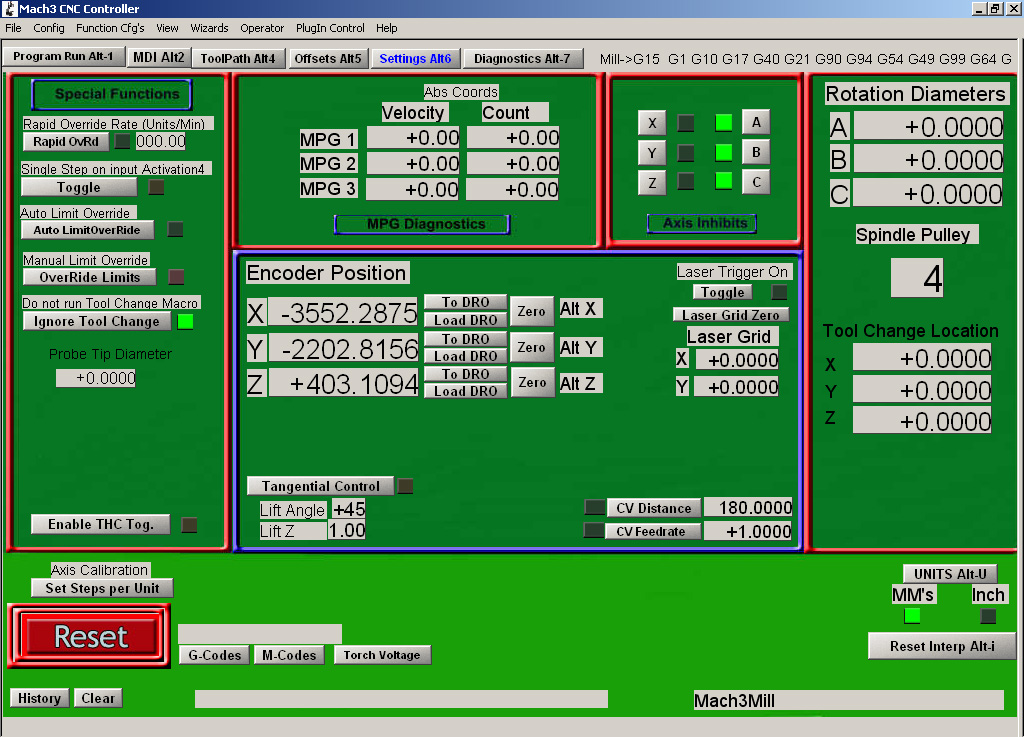The image size is (1024, 737).
Task: Click the Auto LimitOverRide button
Action: [x=88, y=230]
